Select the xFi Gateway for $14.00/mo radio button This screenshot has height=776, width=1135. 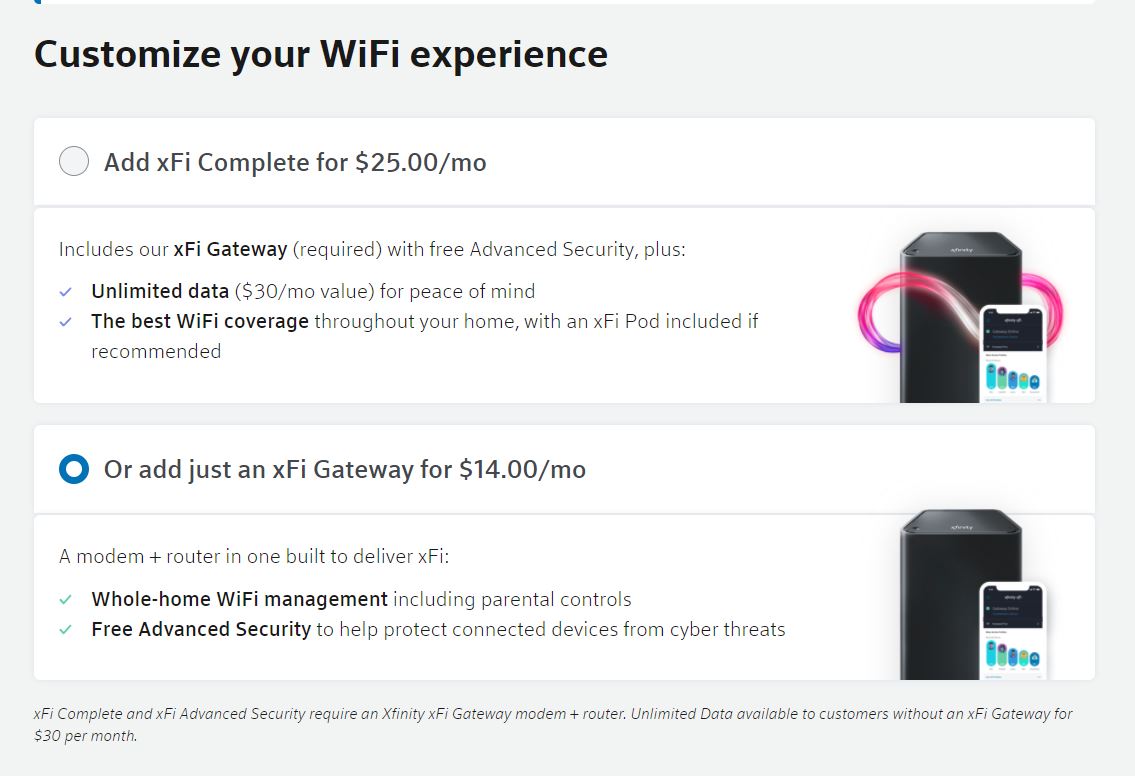(73, 469)
